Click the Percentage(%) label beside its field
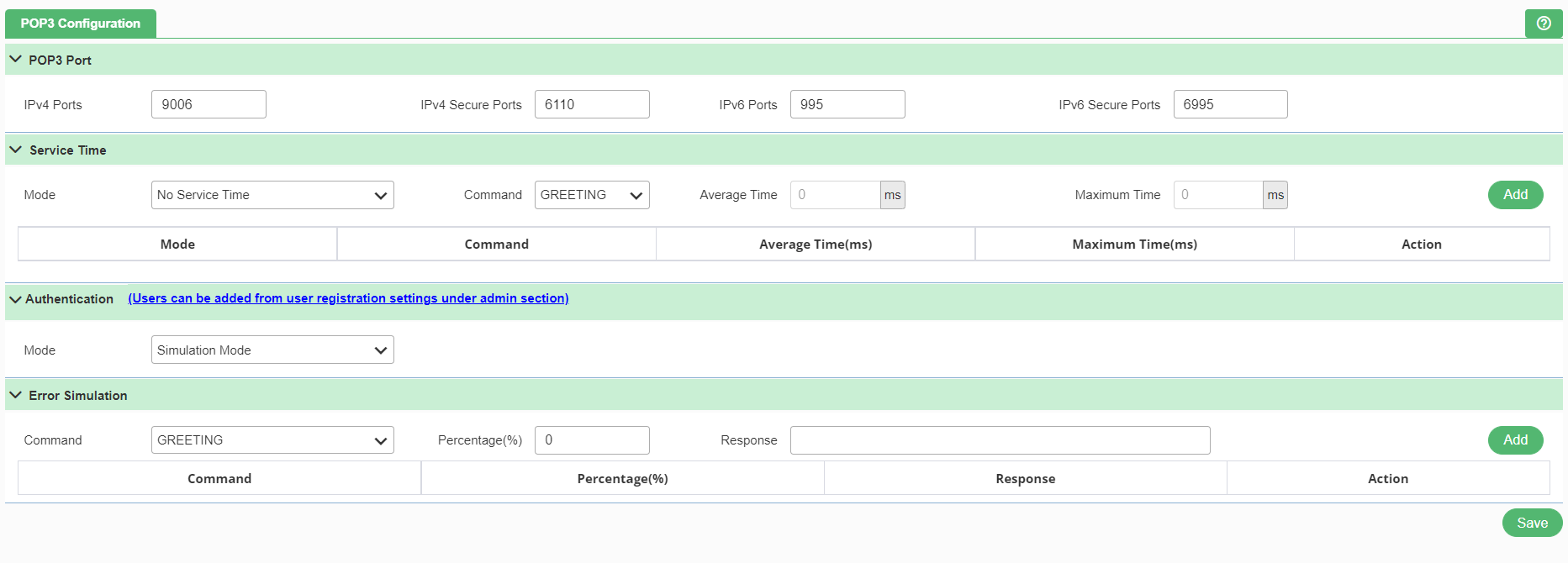Screen dimensions: 1568x563 point(480,440)
